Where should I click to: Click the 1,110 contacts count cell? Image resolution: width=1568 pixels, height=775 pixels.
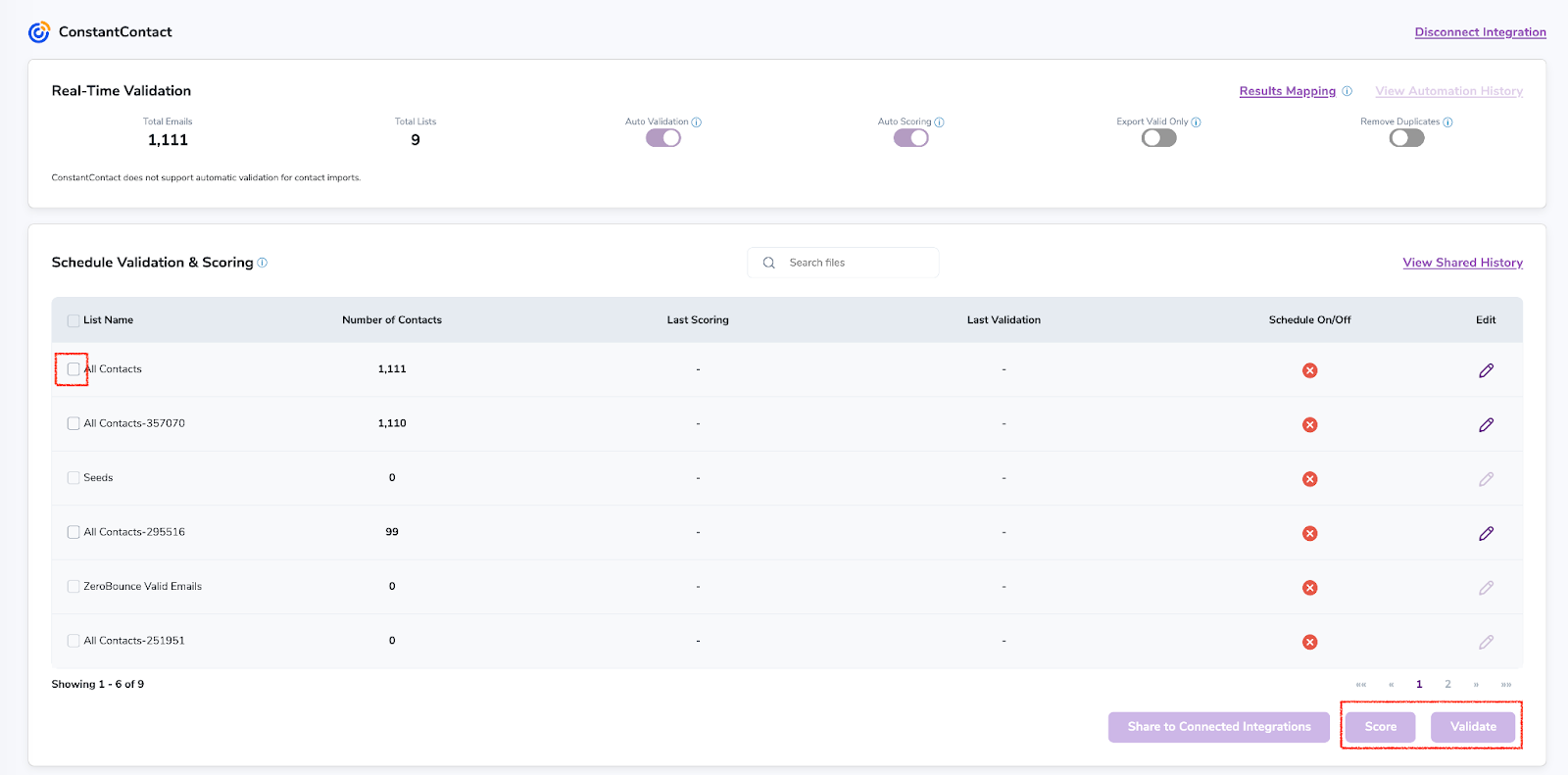tap(392, 423)
